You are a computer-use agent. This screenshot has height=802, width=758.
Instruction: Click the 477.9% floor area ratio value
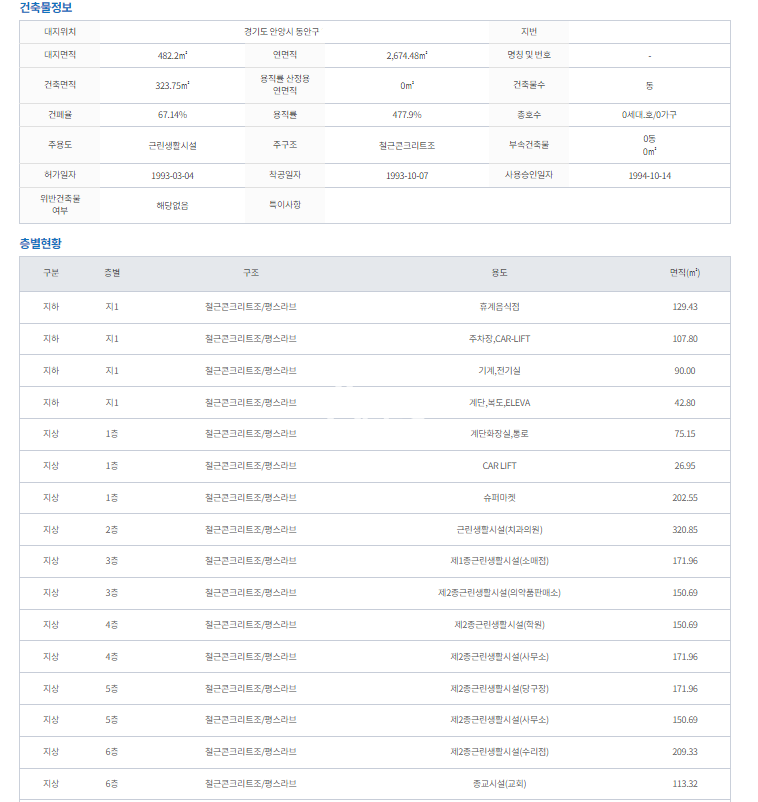point(407,115)
